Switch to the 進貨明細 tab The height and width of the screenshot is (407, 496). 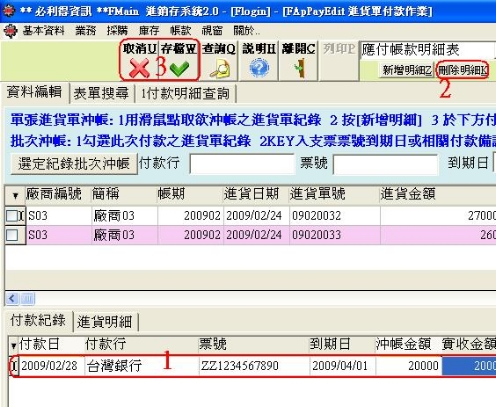(x=105, y=322)
